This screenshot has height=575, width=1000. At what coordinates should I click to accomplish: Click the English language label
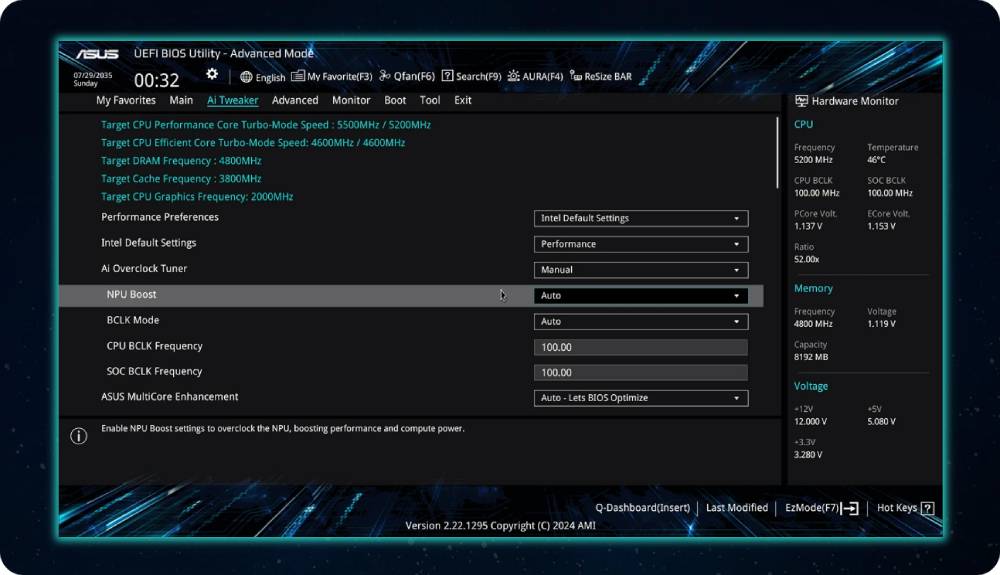point(270,77)
